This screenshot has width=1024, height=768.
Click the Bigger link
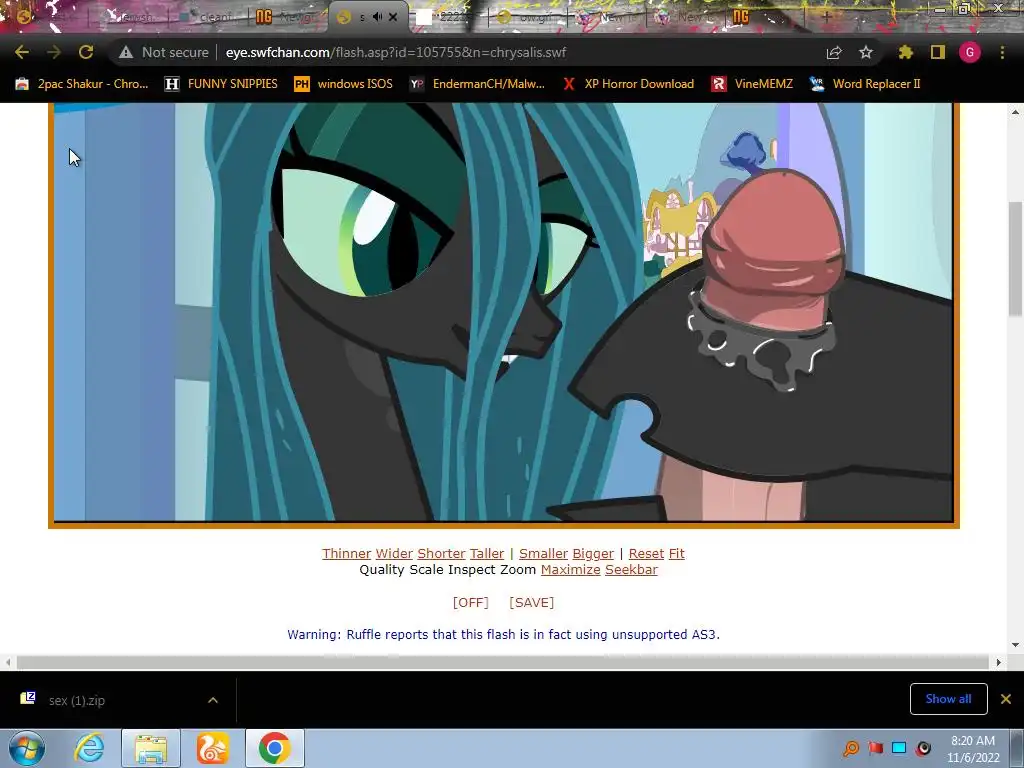point(593,554)
